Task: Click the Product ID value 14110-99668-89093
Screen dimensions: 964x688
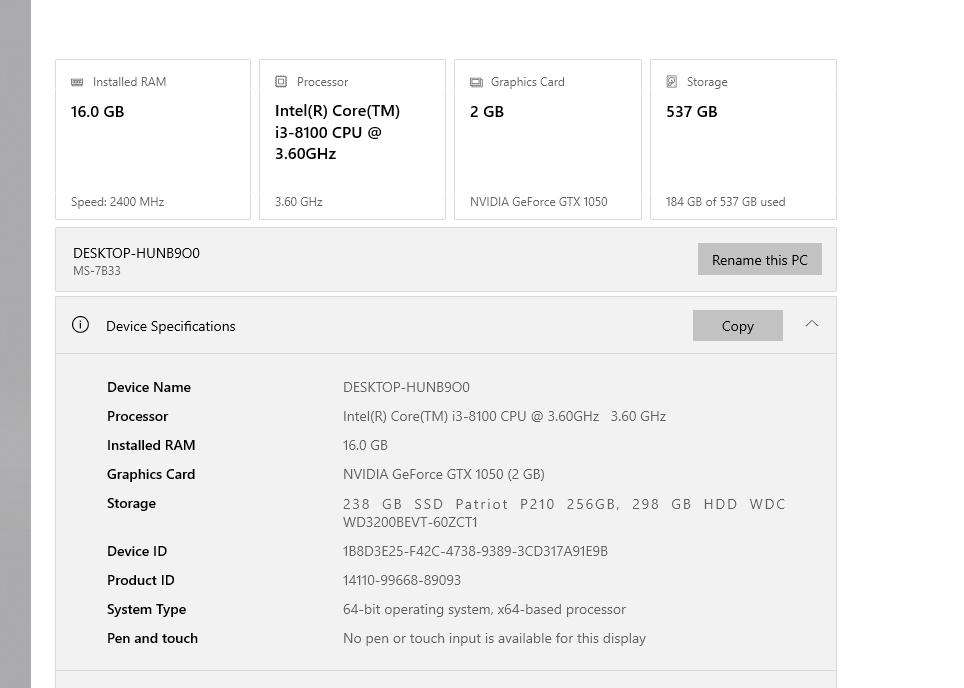Action: (402, 581)
